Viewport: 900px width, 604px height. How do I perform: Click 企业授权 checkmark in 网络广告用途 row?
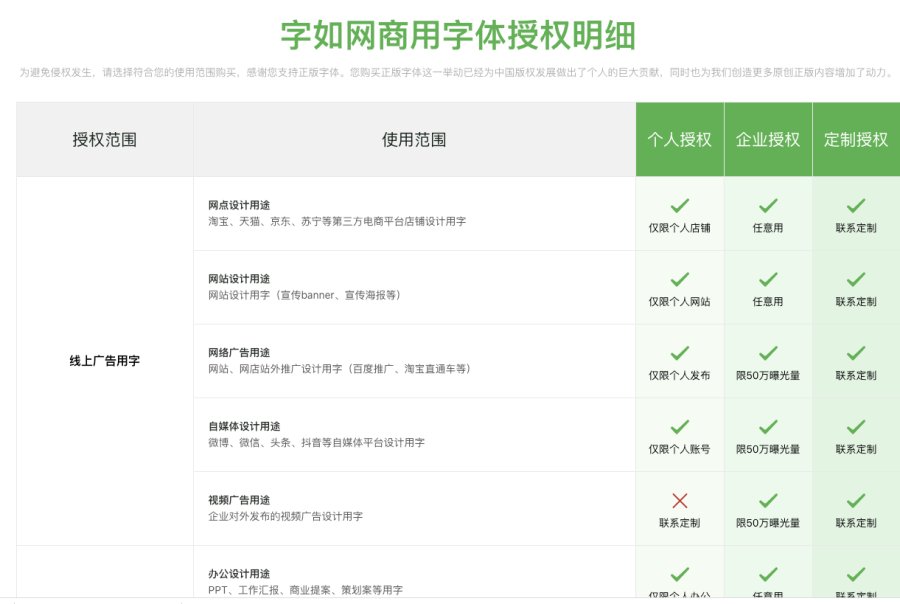768,353
